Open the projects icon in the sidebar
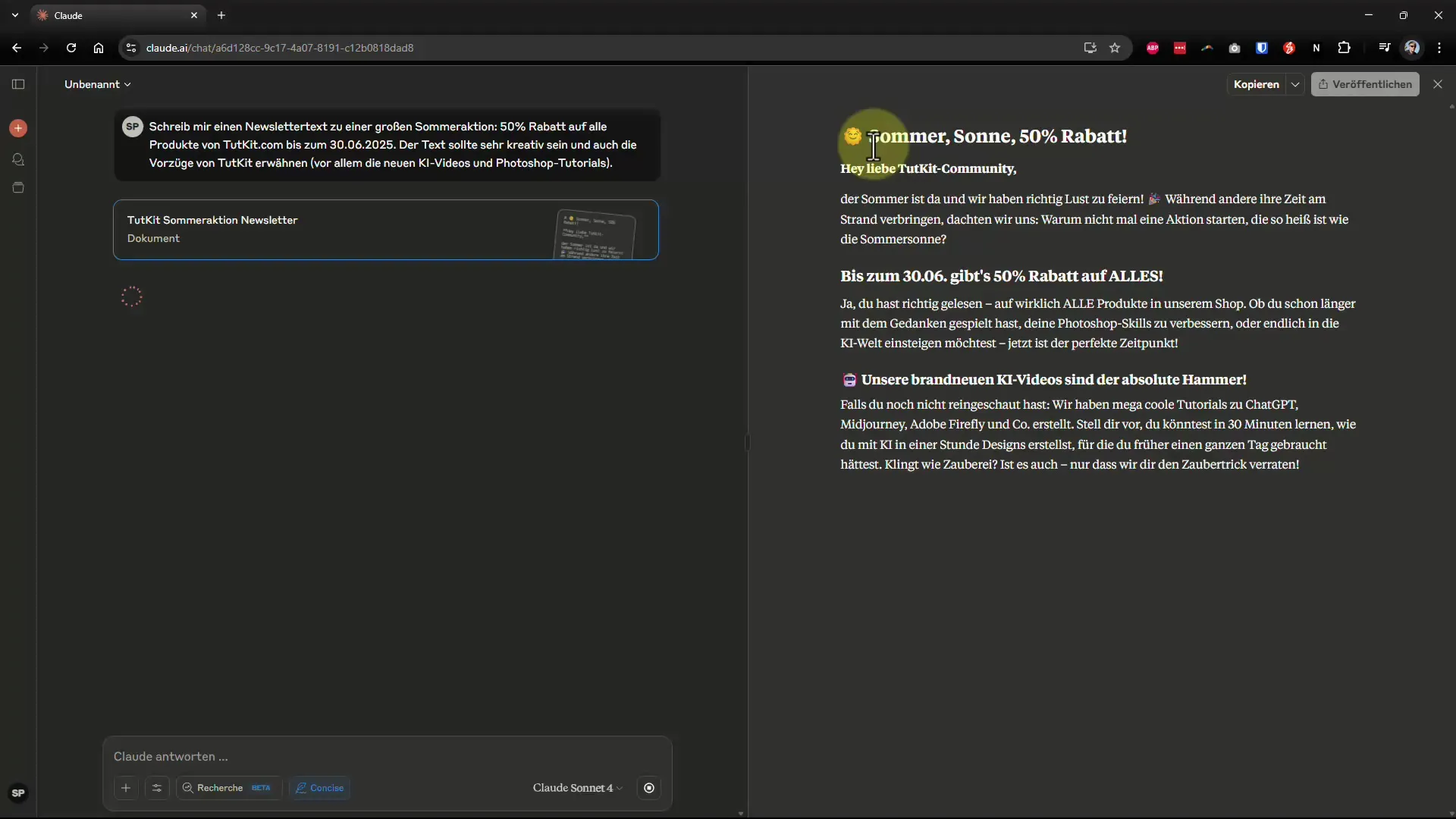 18,187
